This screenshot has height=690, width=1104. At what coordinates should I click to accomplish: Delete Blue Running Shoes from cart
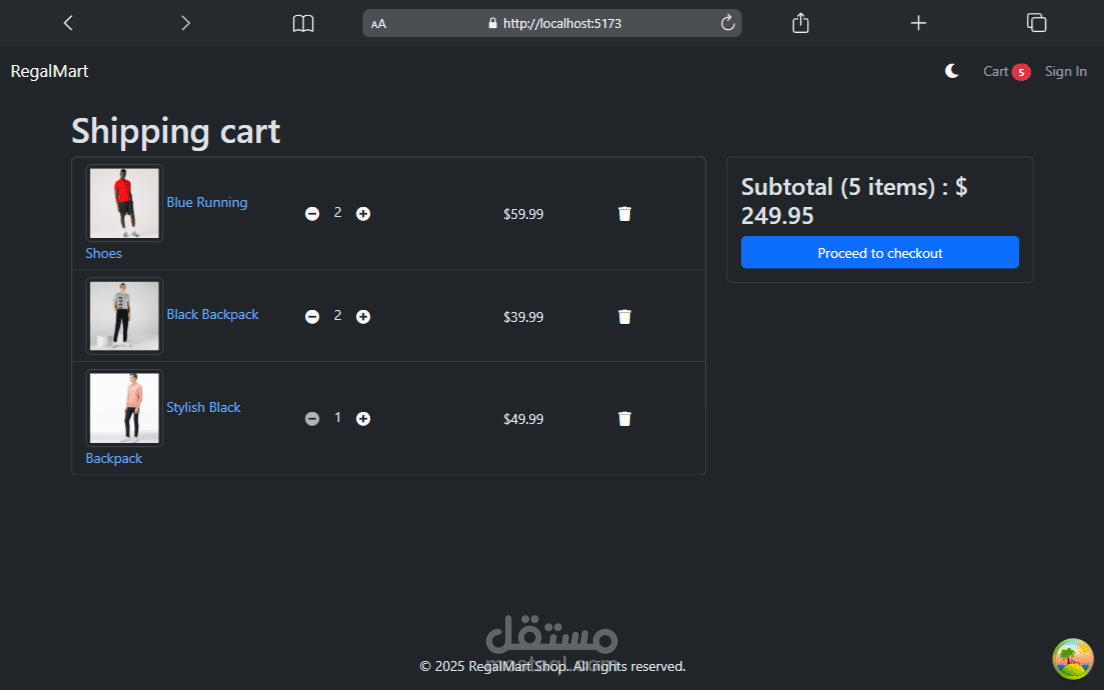pos(625,214)
